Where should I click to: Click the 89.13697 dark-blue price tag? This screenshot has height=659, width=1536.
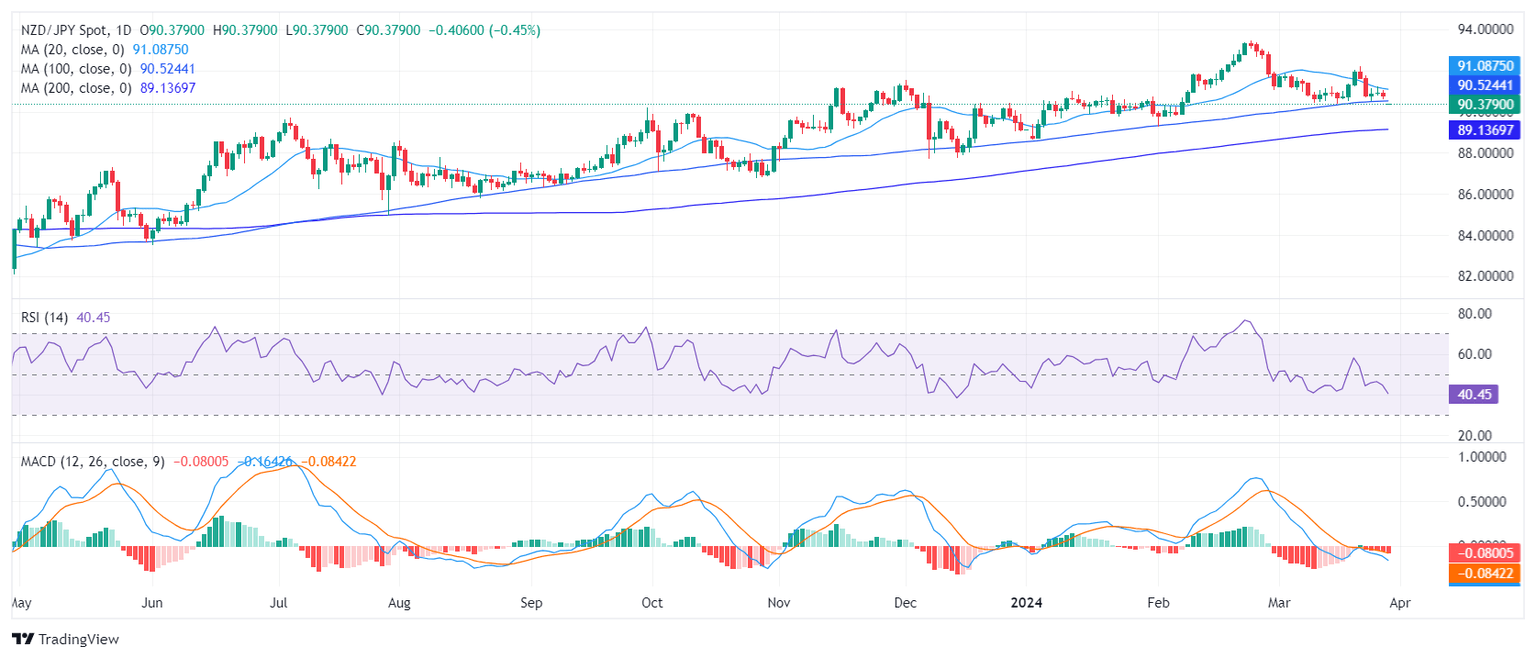tap(1488, 130)
